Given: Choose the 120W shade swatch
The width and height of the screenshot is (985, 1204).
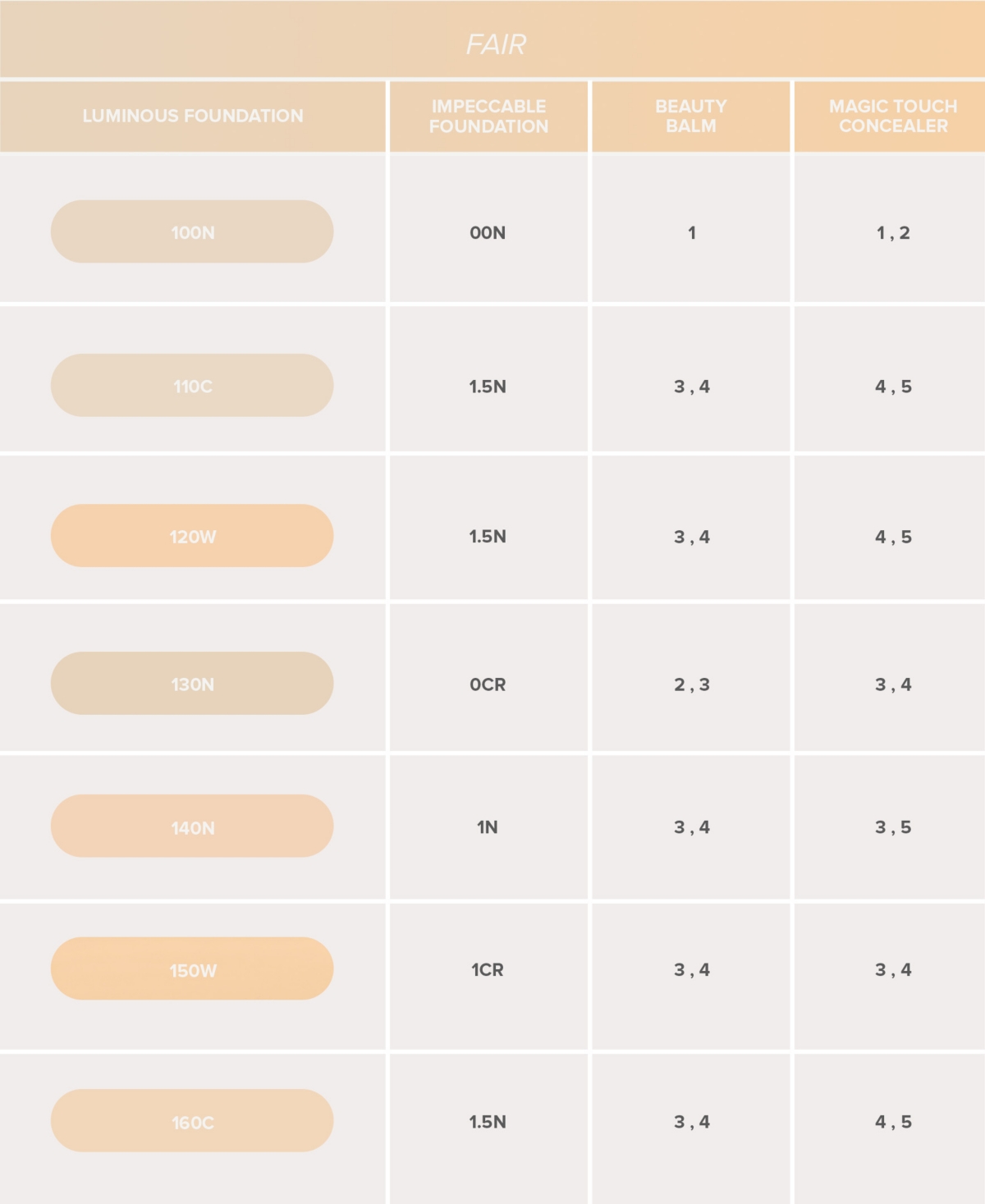Looking at the screenshot, I should pos(192,536).
